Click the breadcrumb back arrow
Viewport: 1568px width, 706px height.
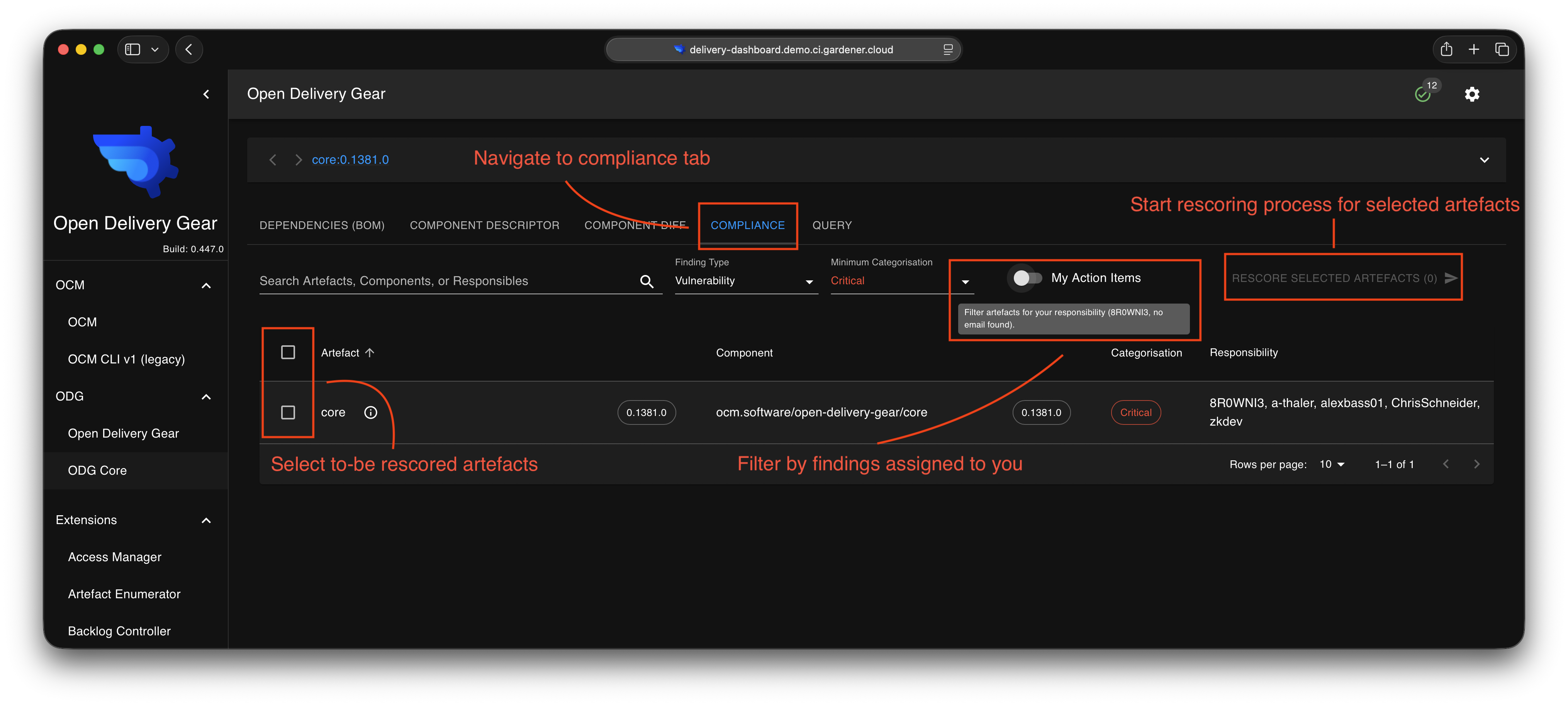point(273,160)
